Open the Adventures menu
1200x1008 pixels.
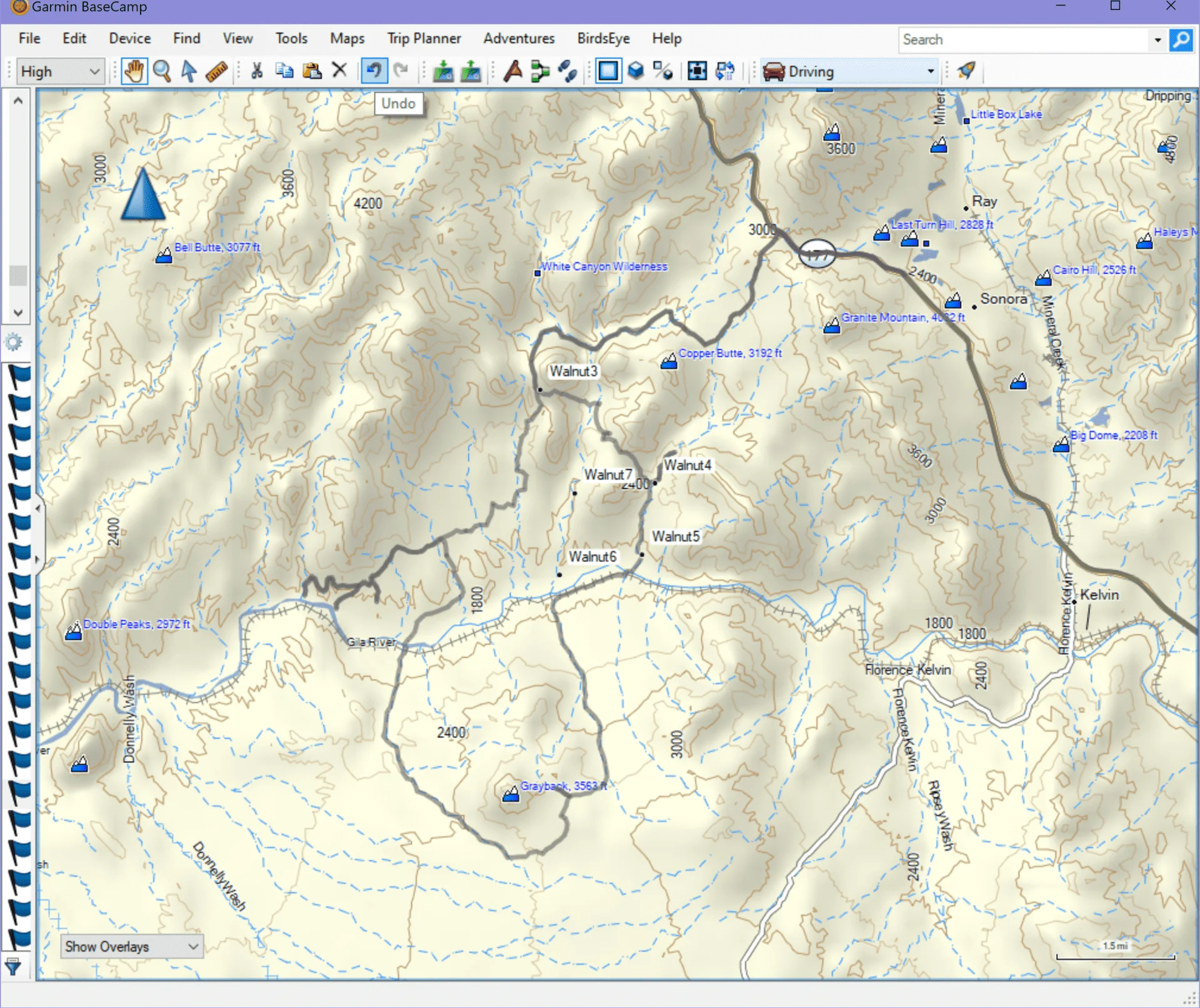[x=519, y=38]
